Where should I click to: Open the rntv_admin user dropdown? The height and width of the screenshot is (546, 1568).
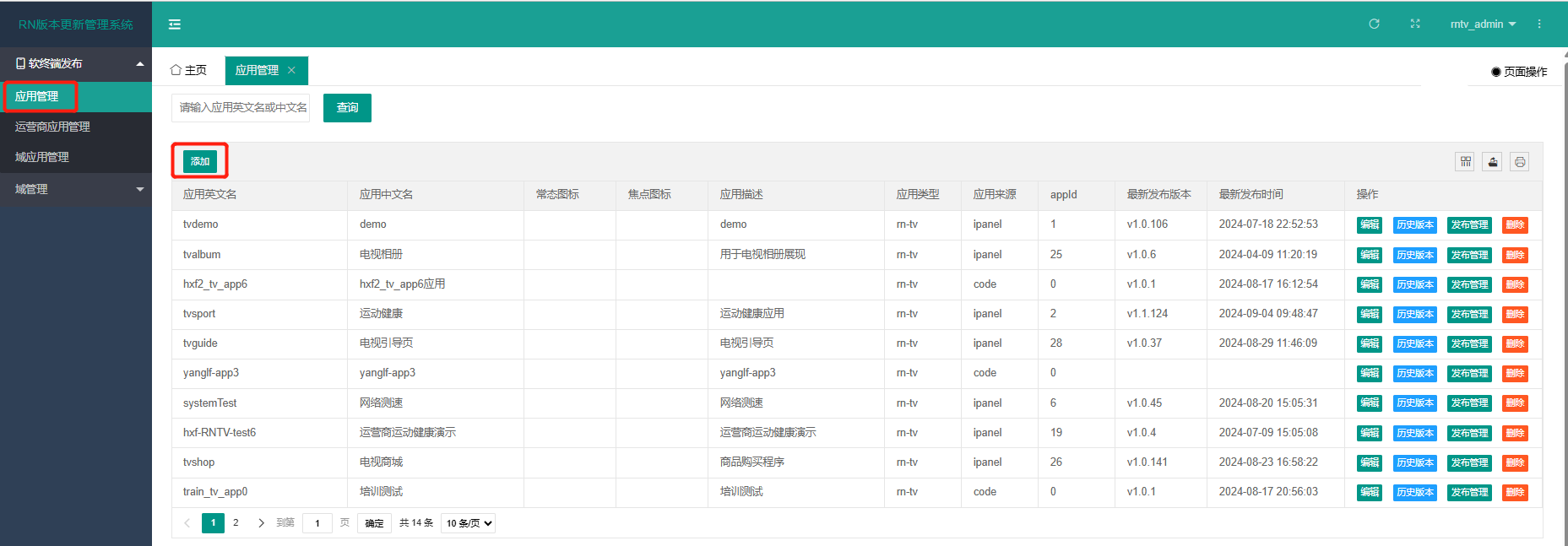click(1482, 24)
